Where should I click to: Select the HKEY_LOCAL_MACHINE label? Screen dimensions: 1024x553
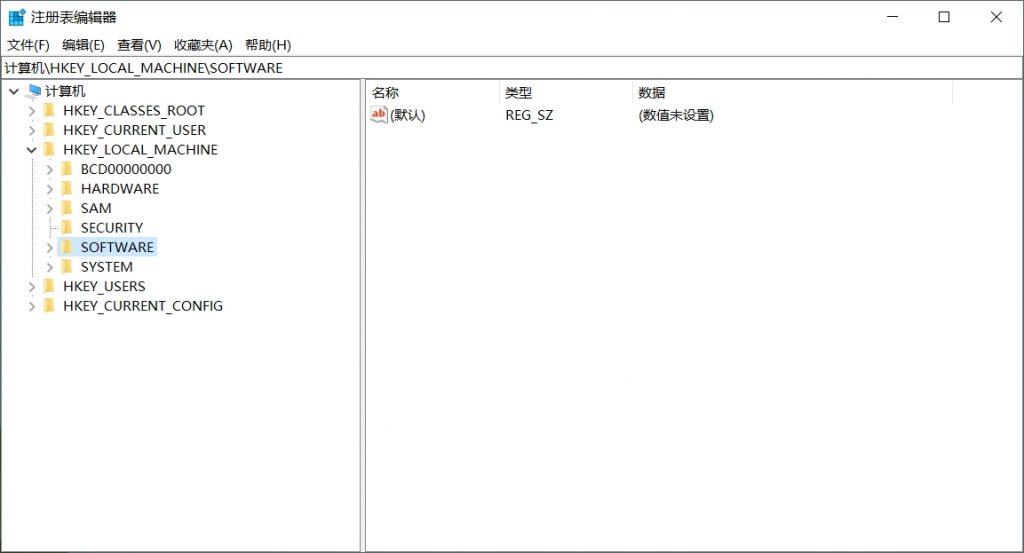point(140,150)
